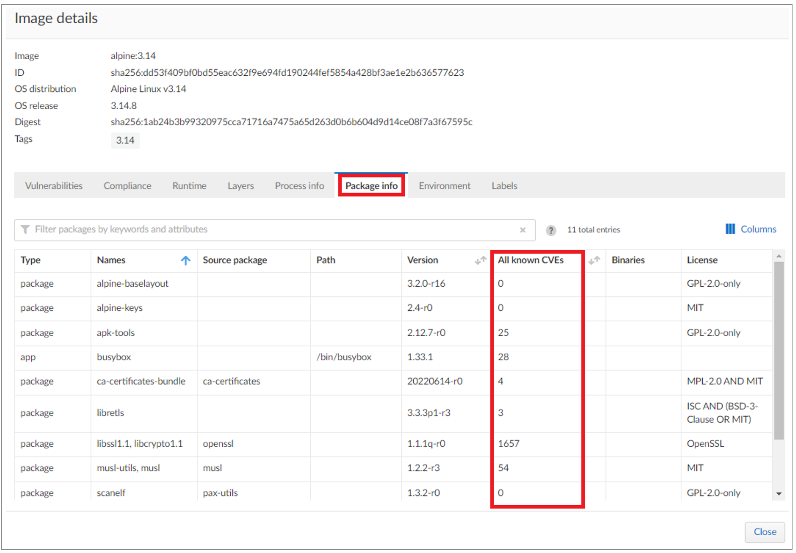The width and height of the screenshot is (796, 553).
Task: Clear the package filter with the X icon
Action: point(522,230)
